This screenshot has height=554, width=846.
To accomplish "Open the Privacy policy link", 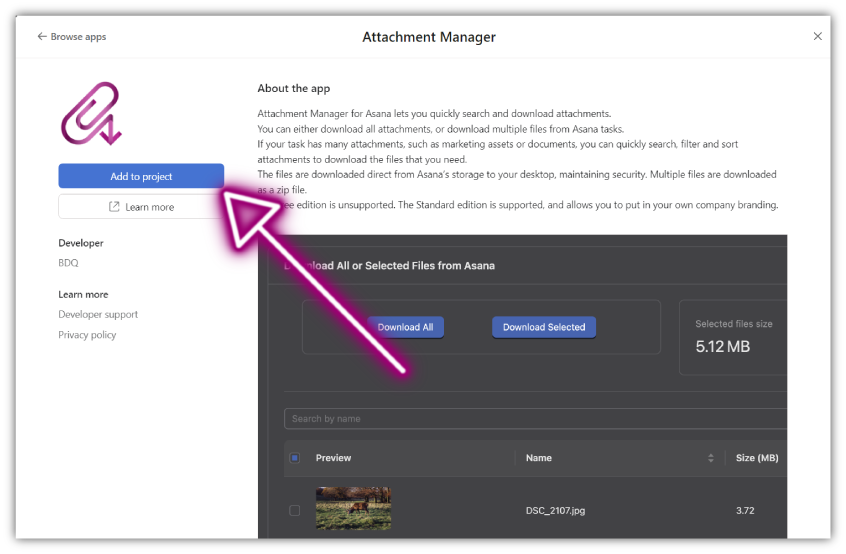I will [x=87, y=334].
